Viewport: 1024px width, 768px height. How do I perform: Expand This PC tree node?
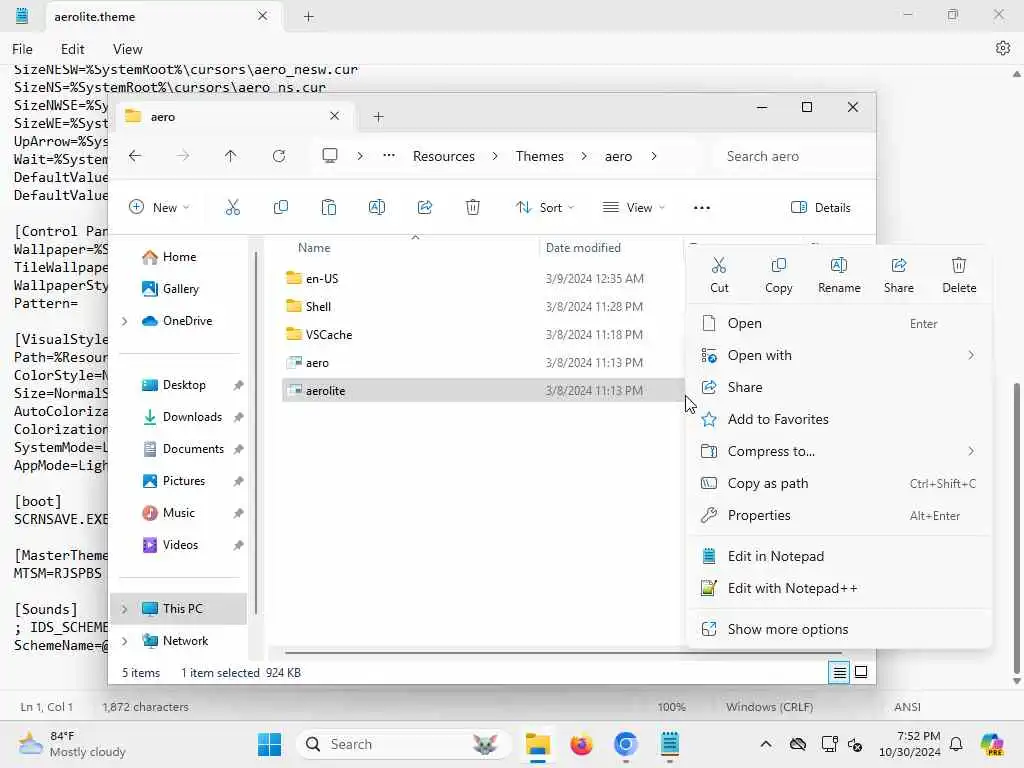(125, 609)
